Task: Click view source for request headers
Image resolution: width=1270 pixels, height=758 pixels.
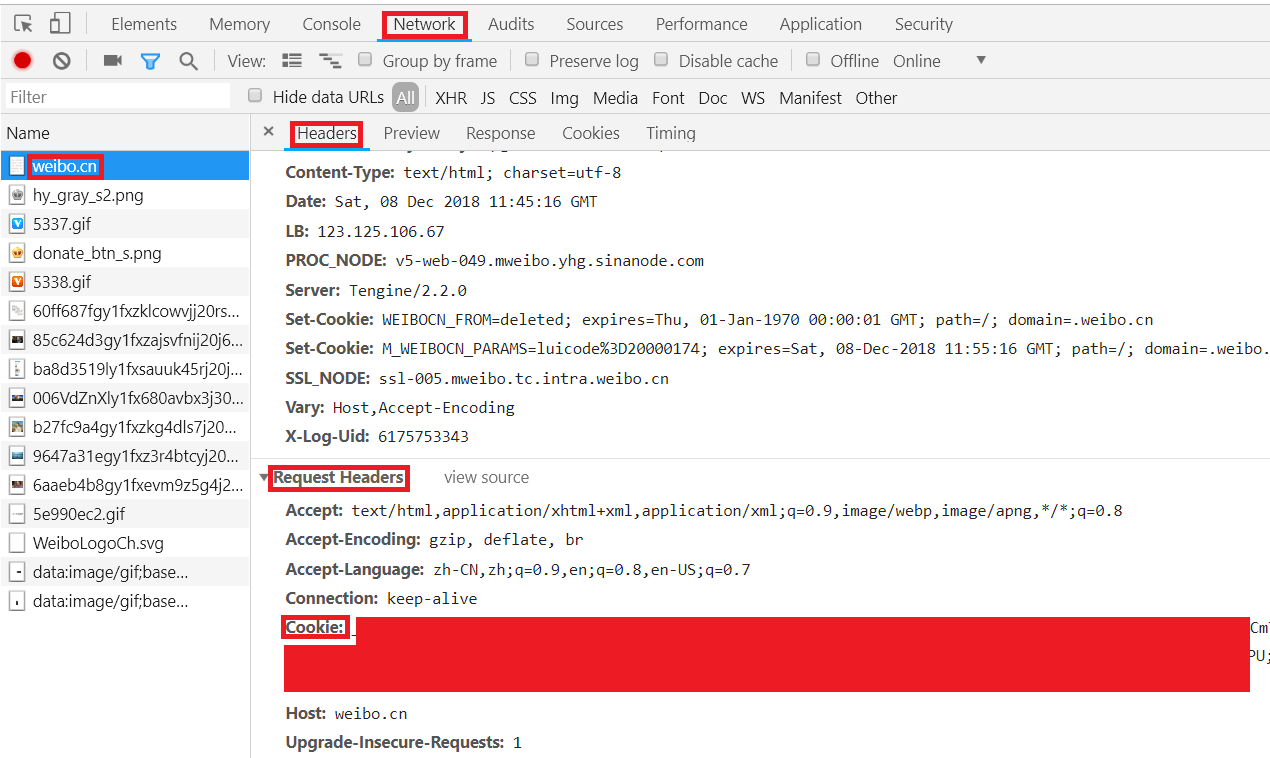Action: pyautogui.click(x=487, y=478)
